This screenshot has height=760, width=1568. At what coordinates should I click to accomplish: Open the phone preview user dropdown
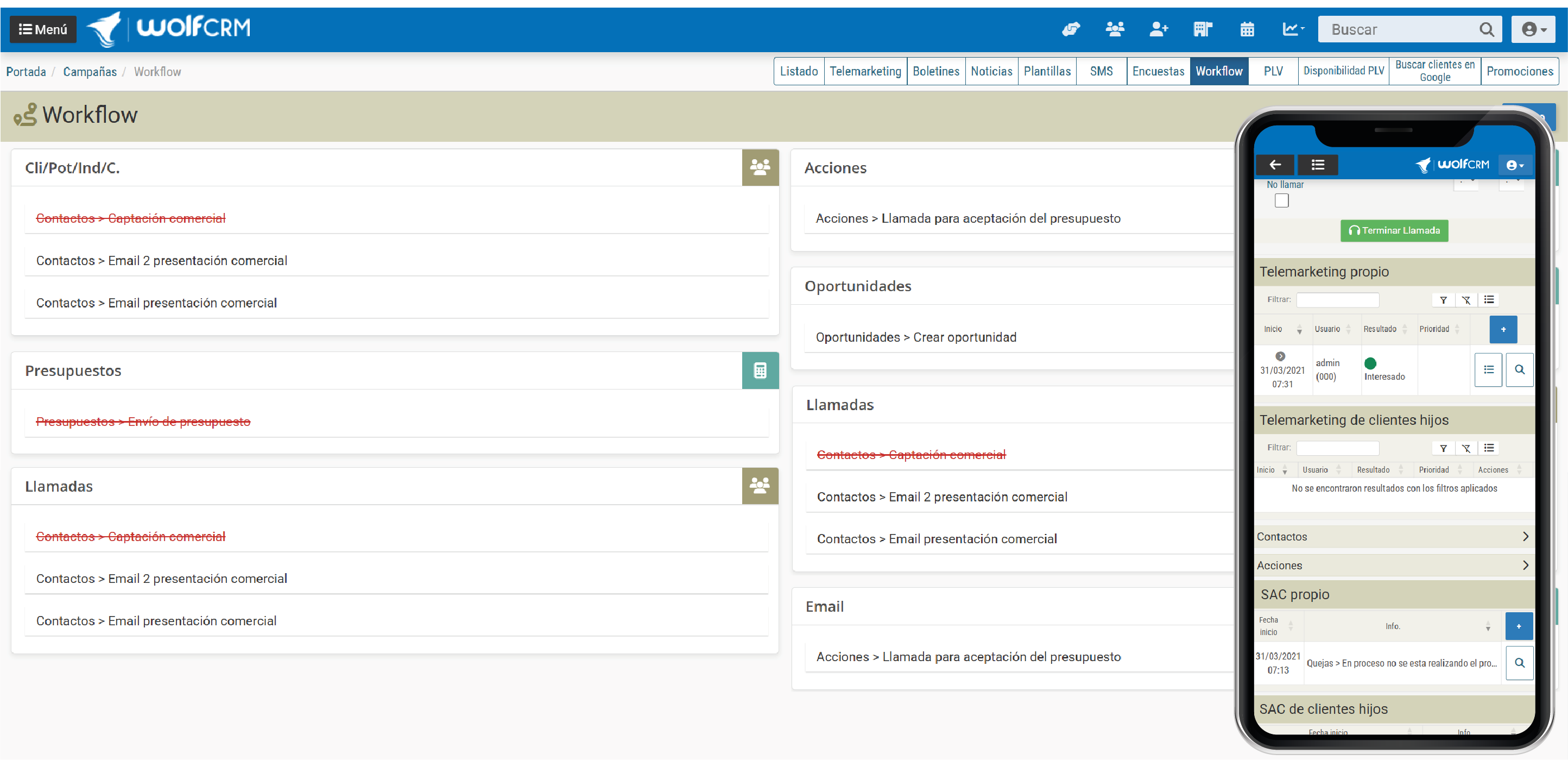(x=1514, y=165)
